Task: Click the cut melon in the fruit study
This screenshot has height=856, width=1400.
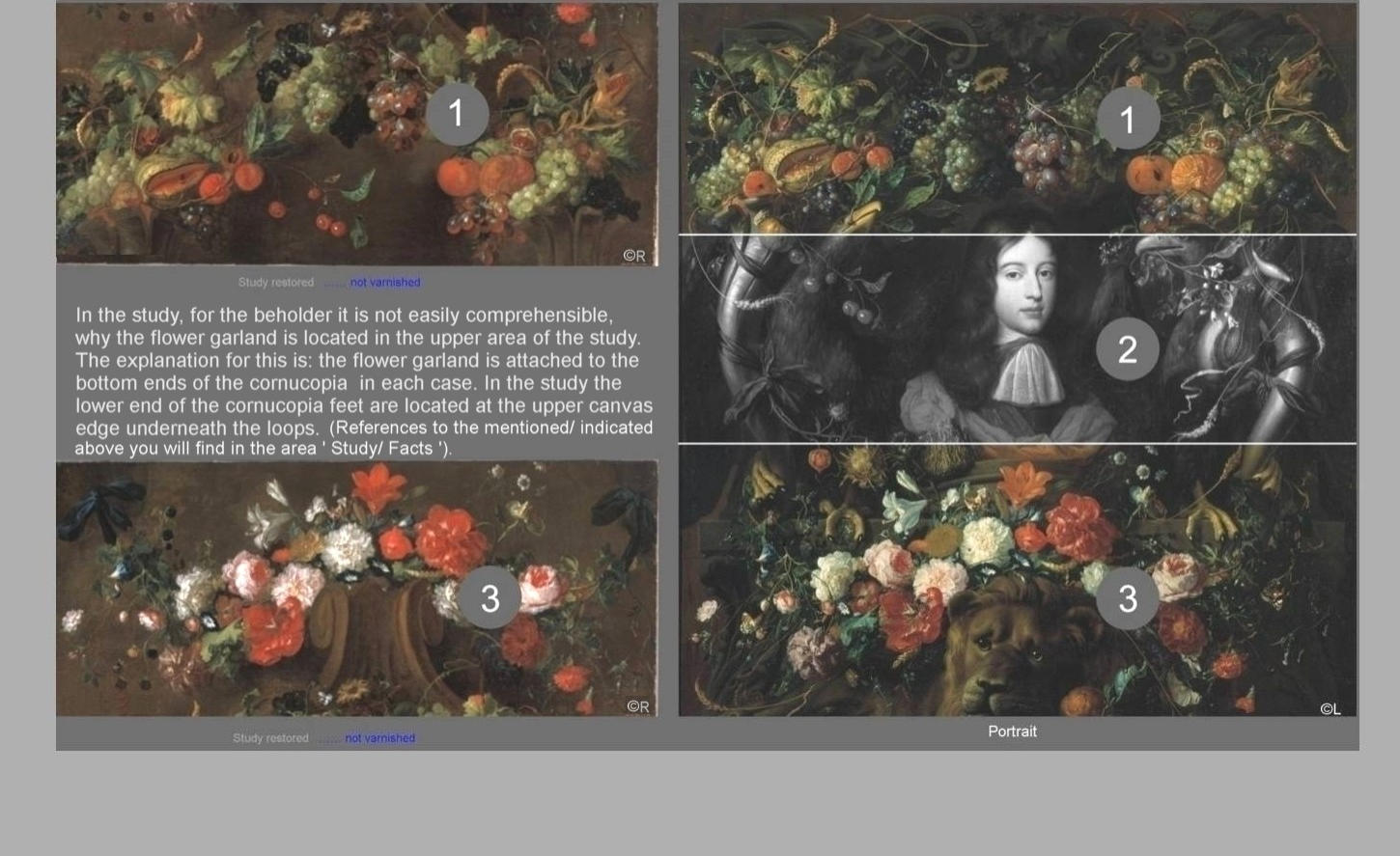Action: pyautogui.click(x=172, y=179)
